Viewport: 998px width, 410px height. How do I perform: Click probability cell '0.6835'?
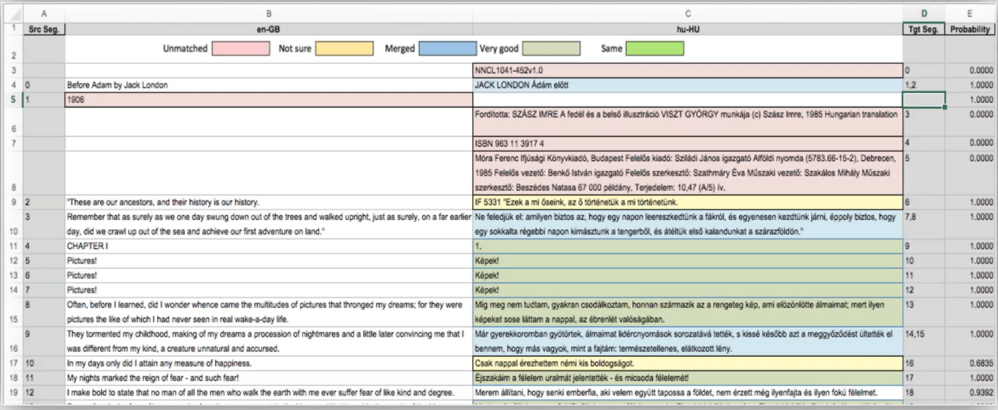(969, 364)
